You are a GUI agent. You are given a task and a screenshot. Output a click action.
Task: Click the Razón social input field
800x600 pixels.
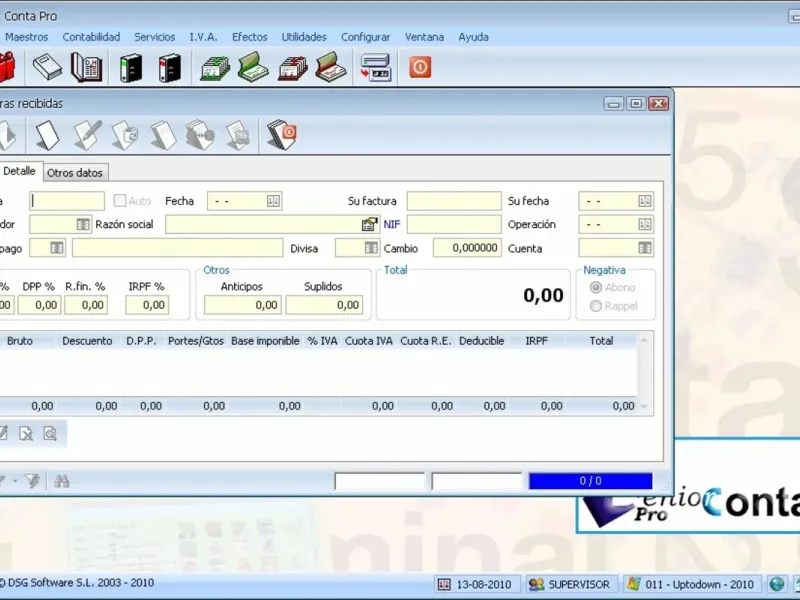pos(272,224)
